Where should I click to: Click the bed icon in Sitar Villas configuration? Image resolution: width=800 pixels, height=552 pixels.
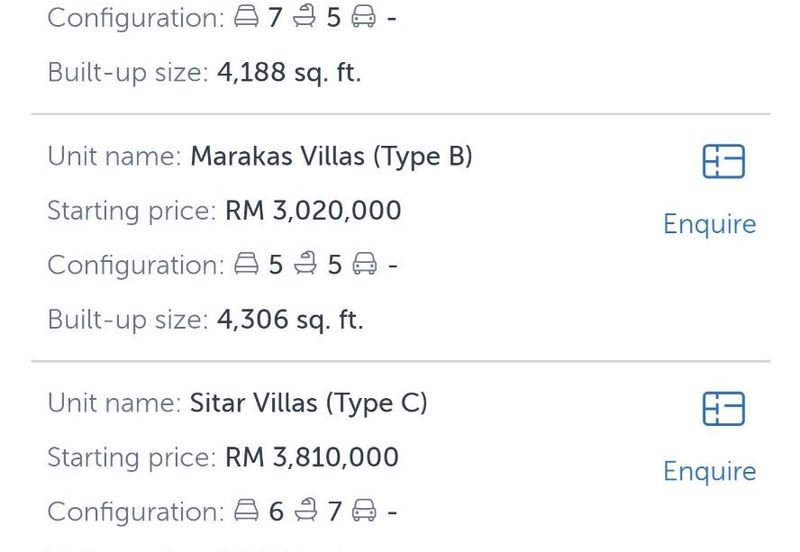pos(246,512)
